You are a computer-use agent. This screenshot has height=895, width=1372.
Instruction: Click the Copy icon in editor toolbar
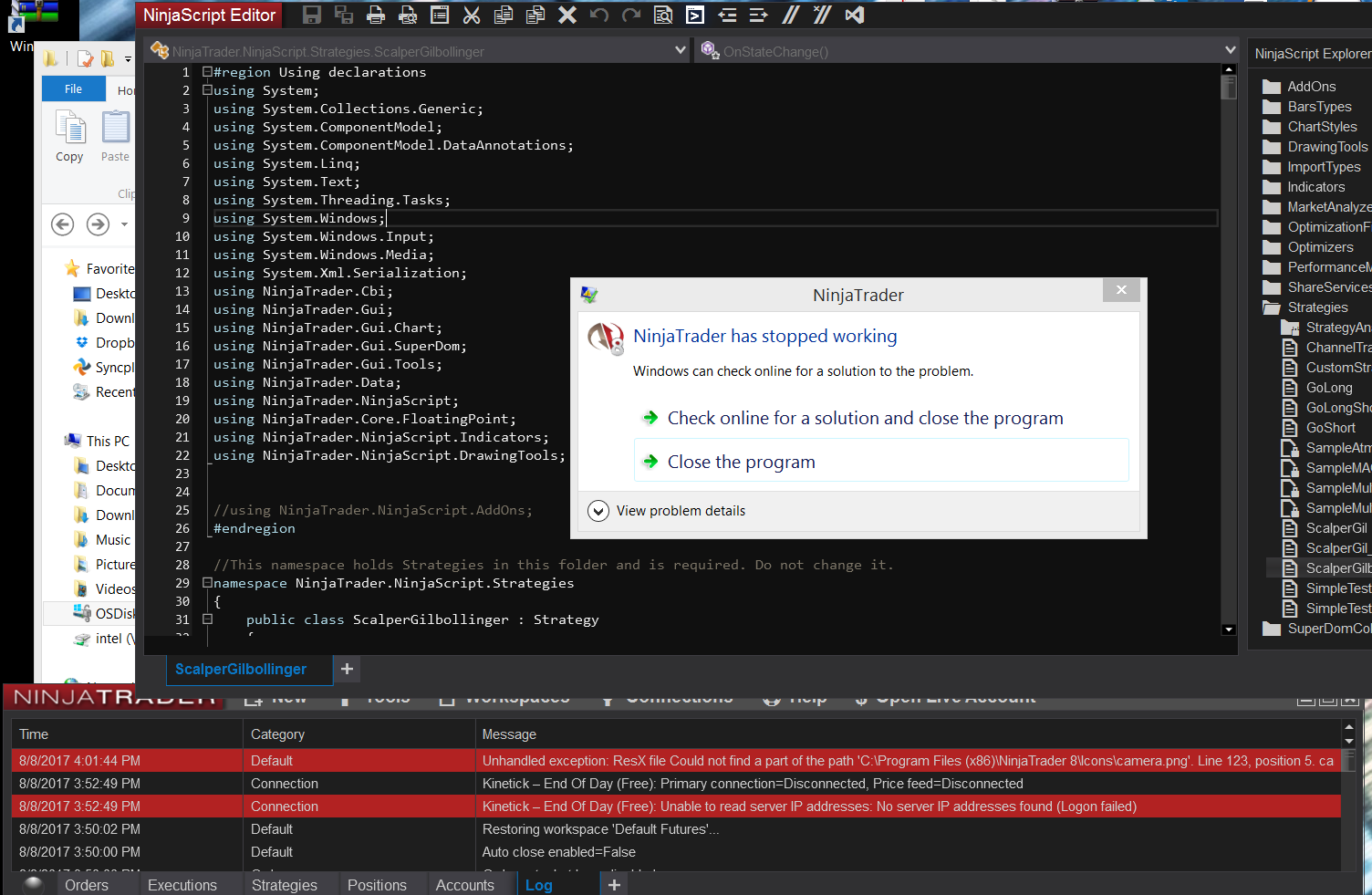click(504, 15)
